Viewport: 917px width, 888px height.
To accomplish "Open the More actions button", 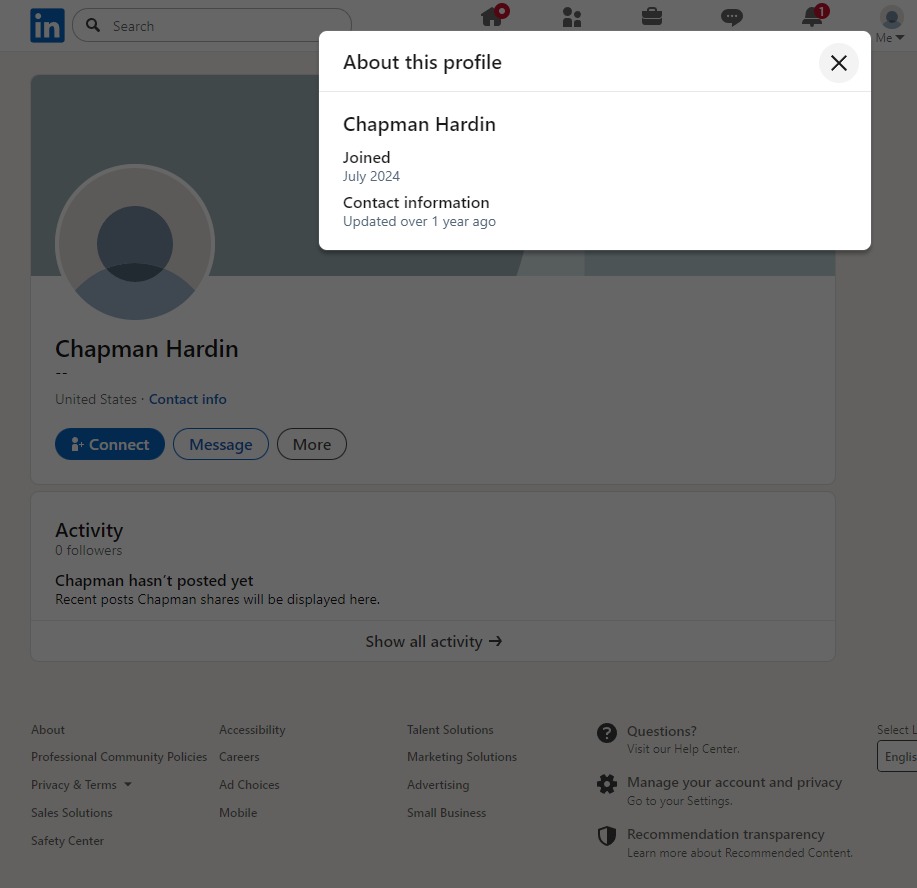I will [x=312, y=445].
